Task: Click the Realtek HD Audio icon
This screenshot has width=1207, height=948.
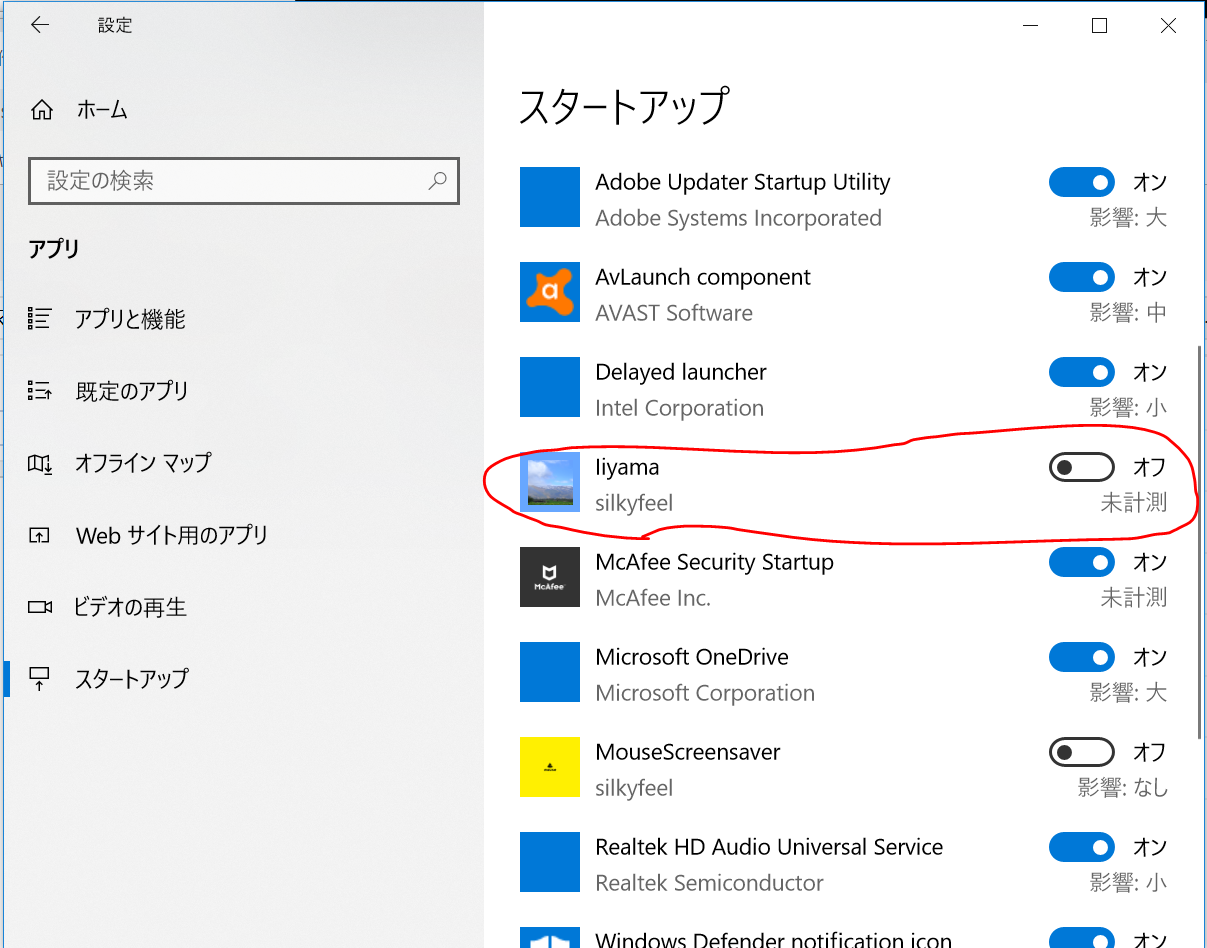Action: 550,862
